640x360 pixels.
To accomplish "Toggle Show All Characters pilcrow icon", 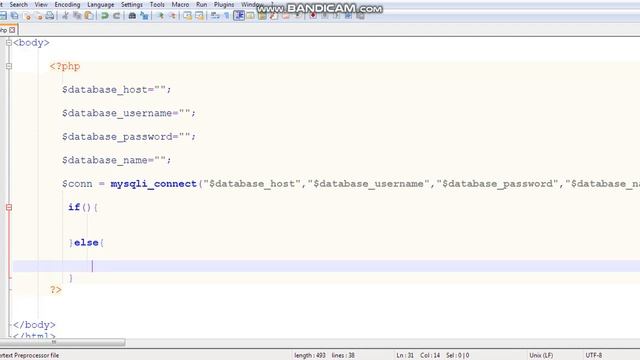I will coord(227,16).
